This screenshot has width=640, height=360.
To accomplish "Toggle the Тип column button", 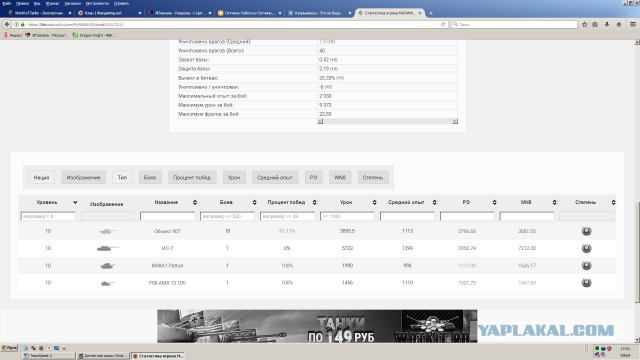I will (122, 178).
